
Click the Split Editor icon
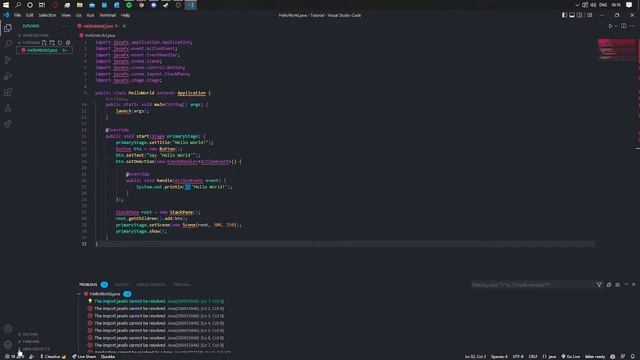[x=624, y=26]
